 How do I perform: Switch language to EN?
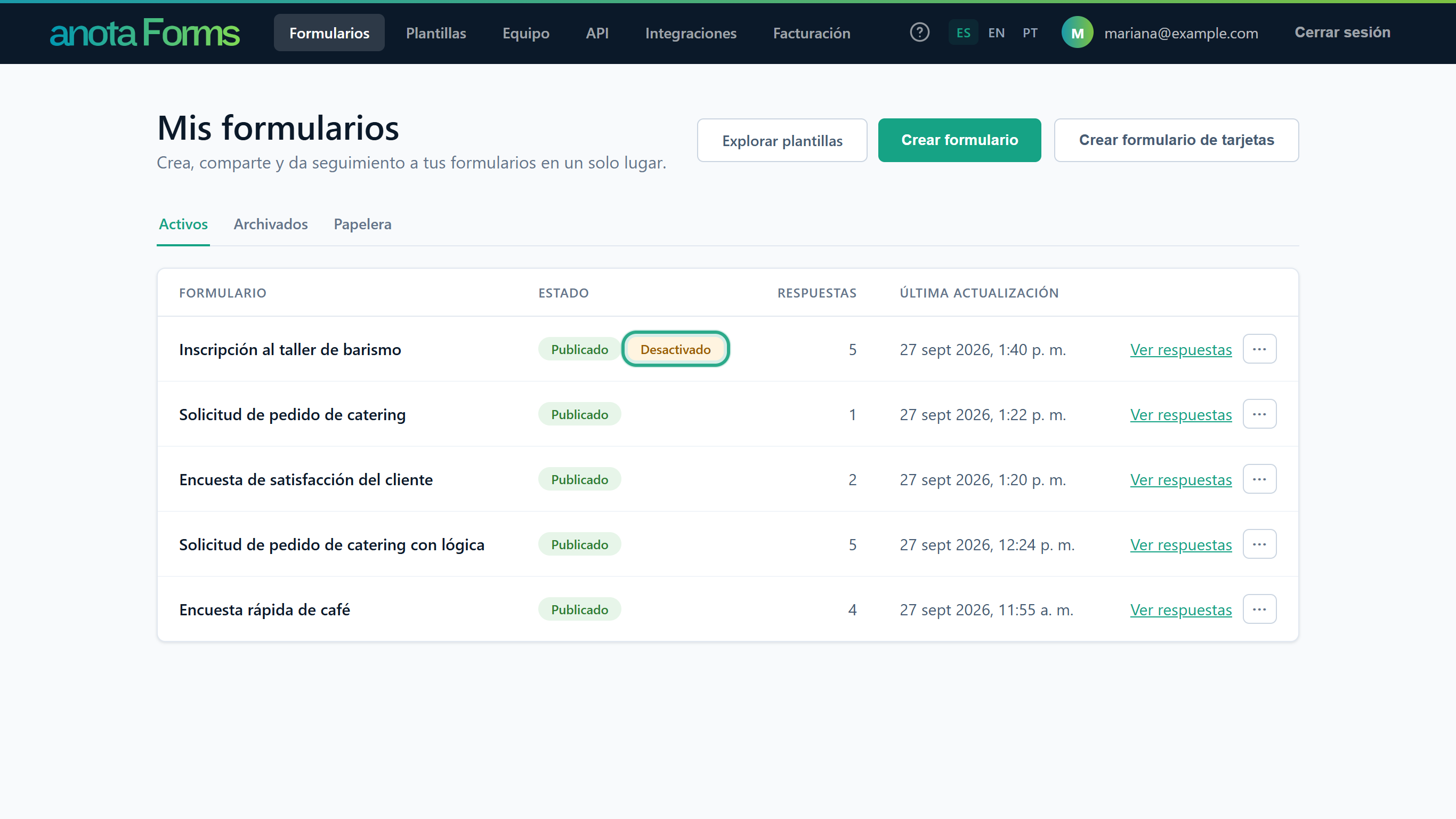click(x=997, y=33)
